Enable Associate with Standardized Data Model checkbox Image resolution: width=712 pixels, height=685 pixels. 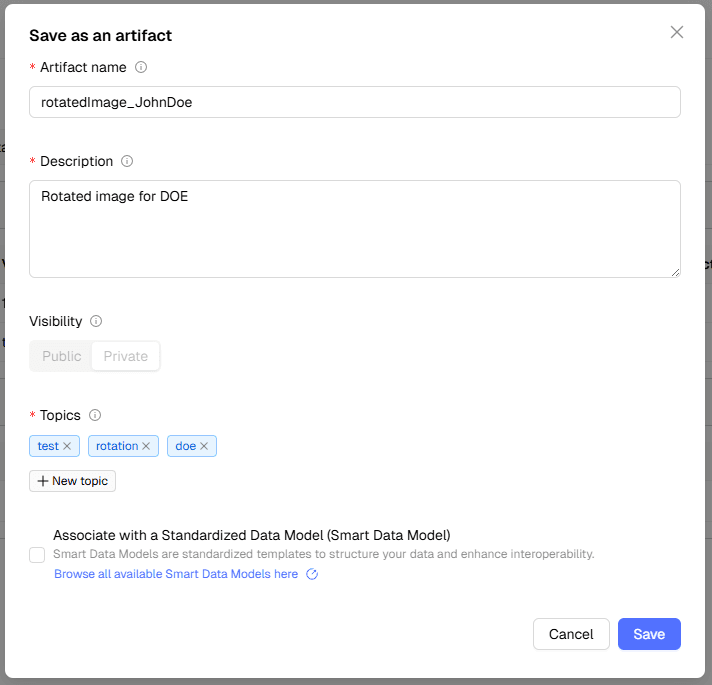[x=37, y=555]
